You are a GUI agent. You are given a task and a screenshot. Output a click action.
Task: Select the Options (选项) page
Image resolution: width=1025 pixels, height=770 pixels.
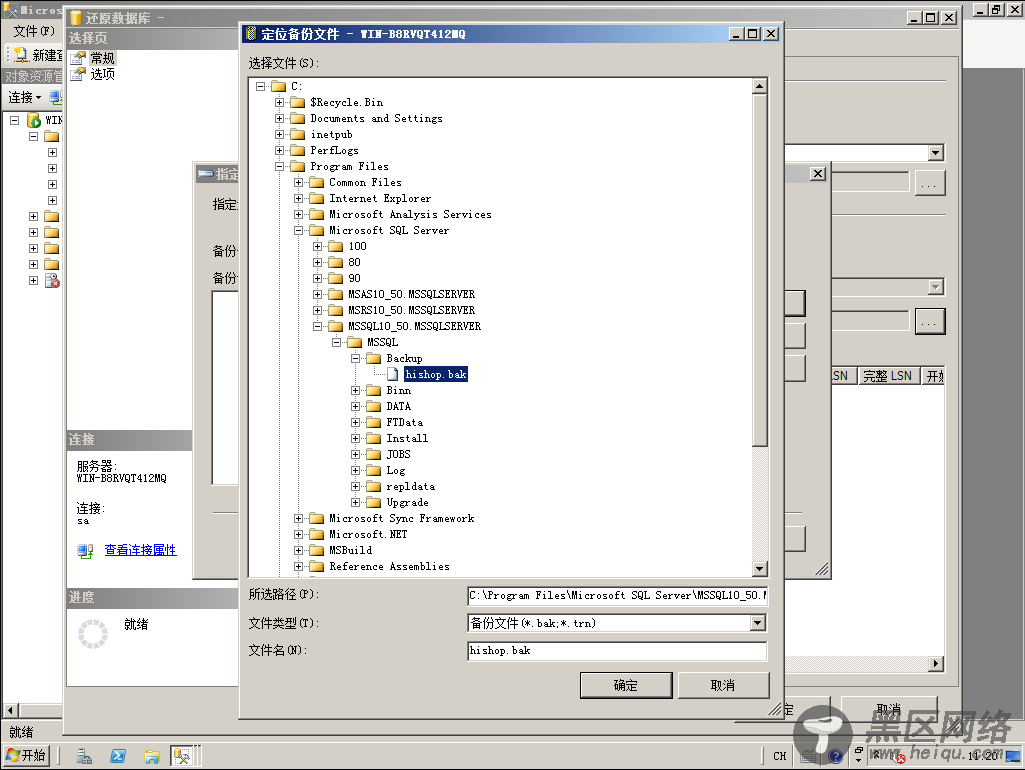pos(102,74)
